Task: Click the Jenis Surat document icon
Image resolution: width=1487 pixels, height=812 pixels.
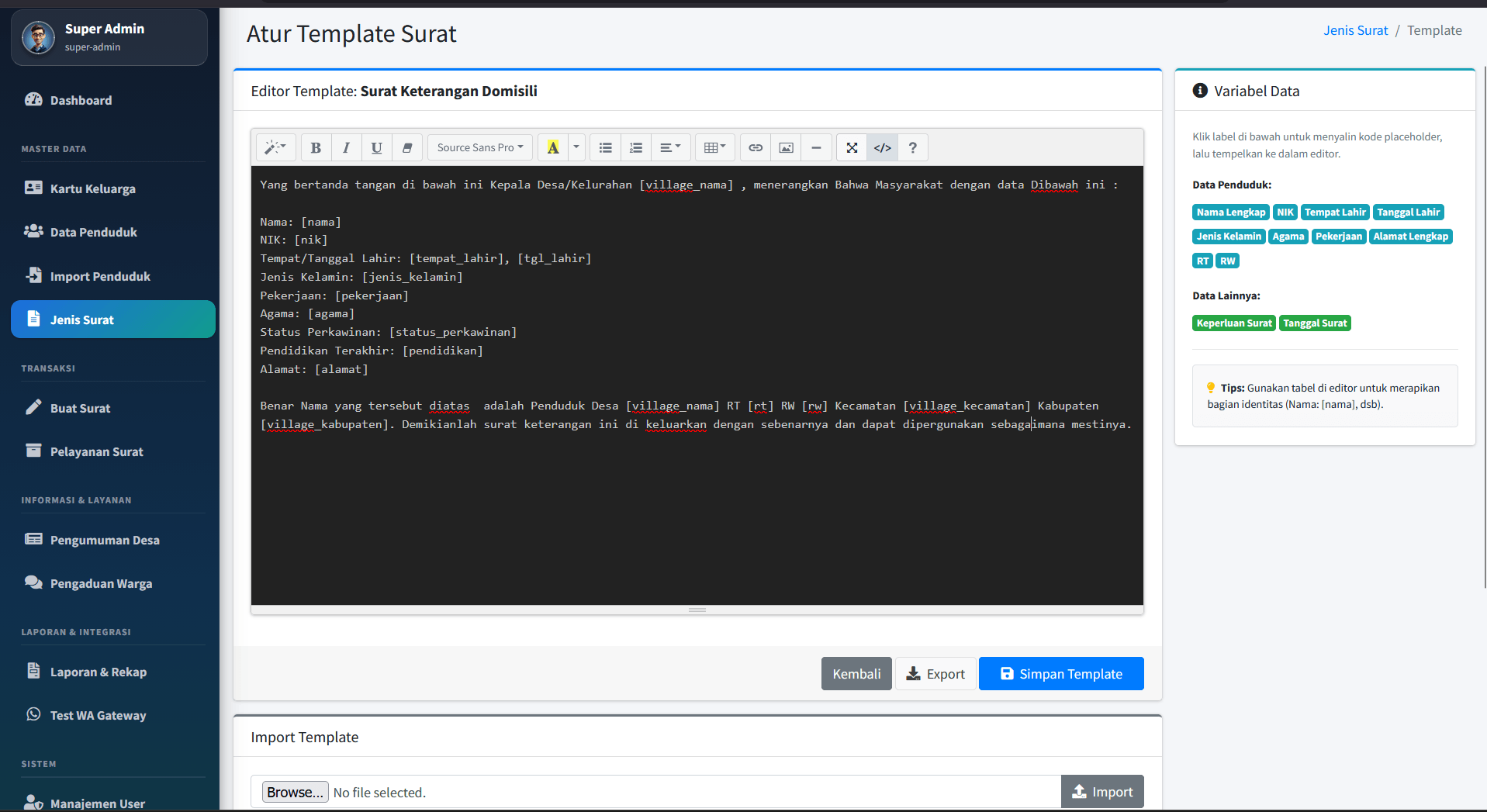Action: [33, 319]
